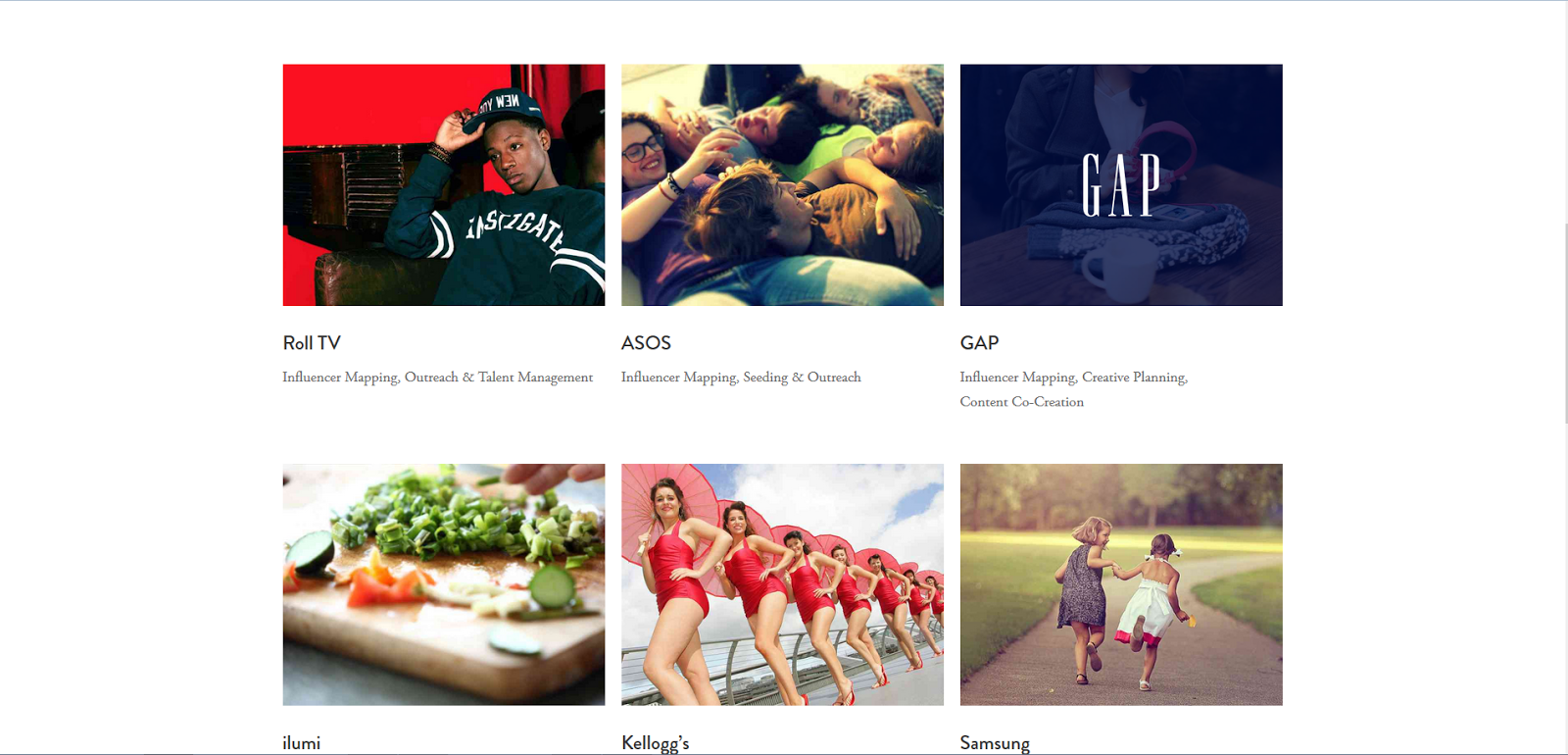Open the ASOS project image
Viewport: 1568px width, 755px height.
point(782,185)
